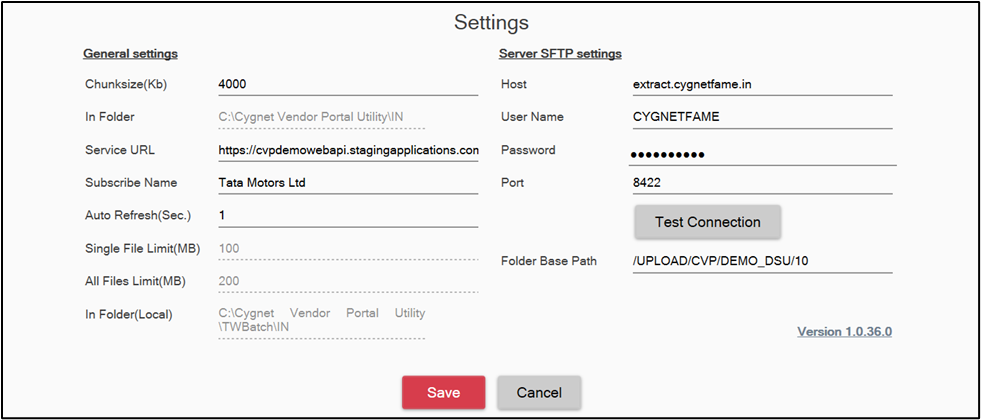This screenshot has height=420, width=981.
Task: Click the Single File Limit(MB) field
Action: tap(321, 249)
